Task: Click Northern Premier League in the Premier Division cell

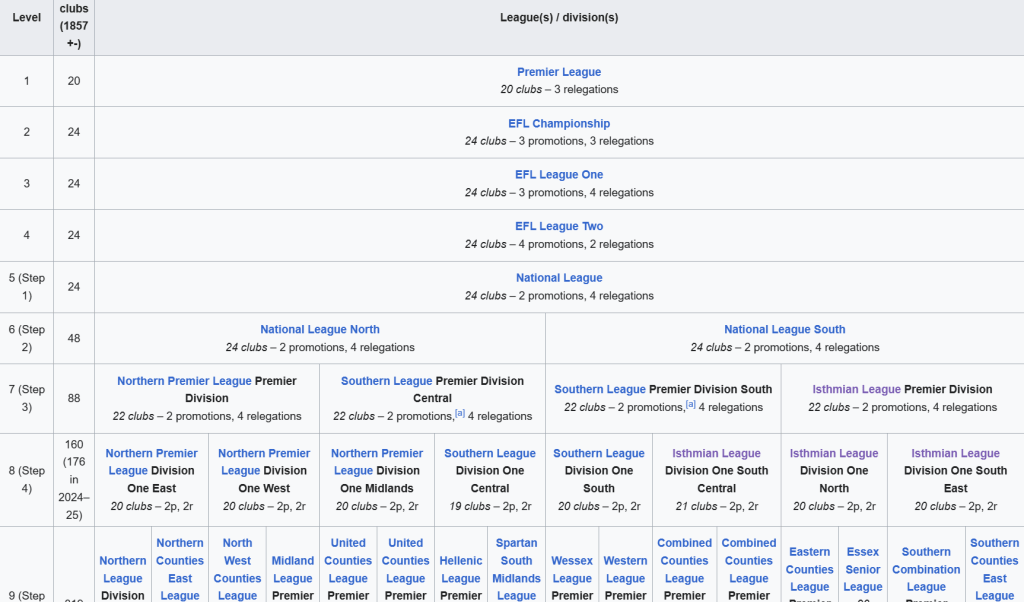Action: pos(184,381)
